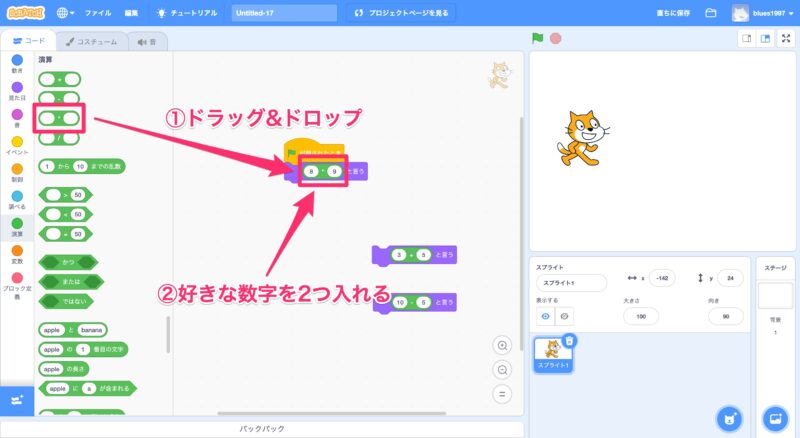Open the language globe dropdown

(x=66, y=13)
